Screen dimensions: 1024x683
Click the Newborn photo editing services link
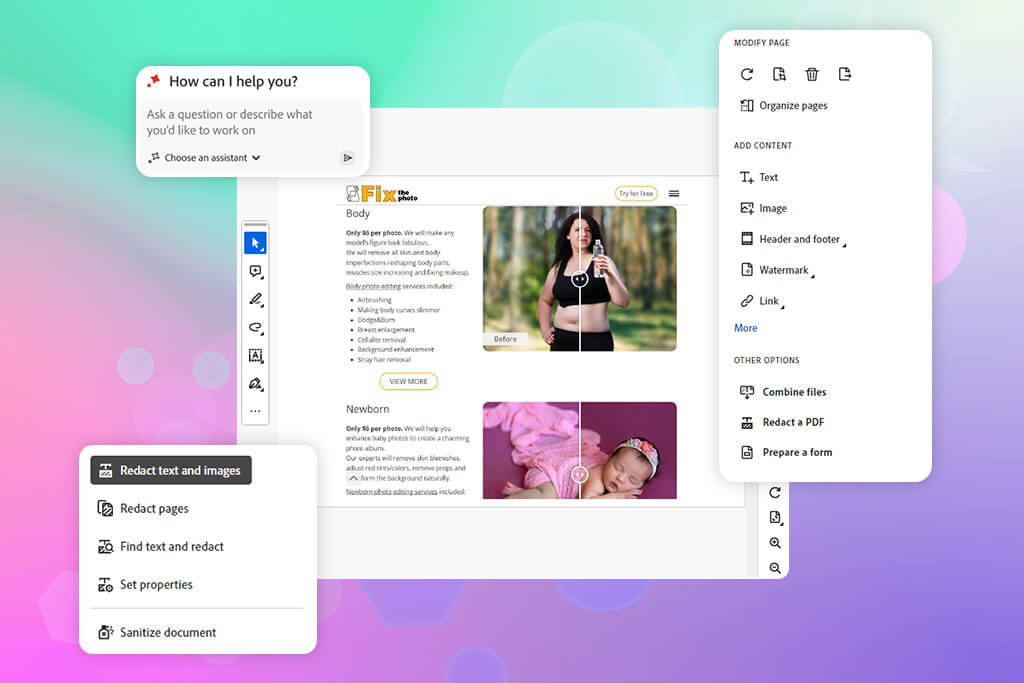click(391, 492)
